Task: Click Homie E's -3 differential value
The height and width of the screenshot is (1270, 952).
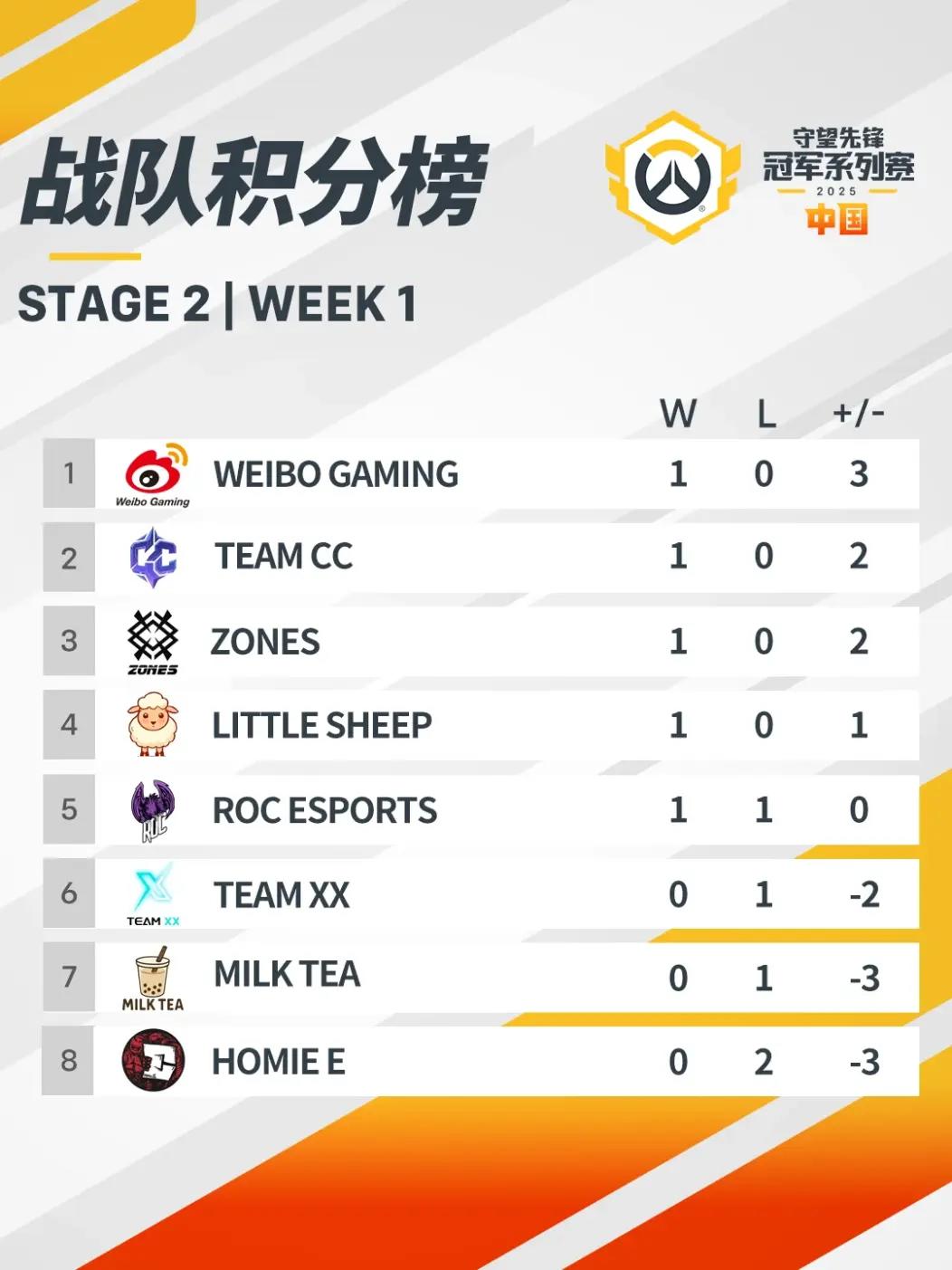Action: (864, 1062)
